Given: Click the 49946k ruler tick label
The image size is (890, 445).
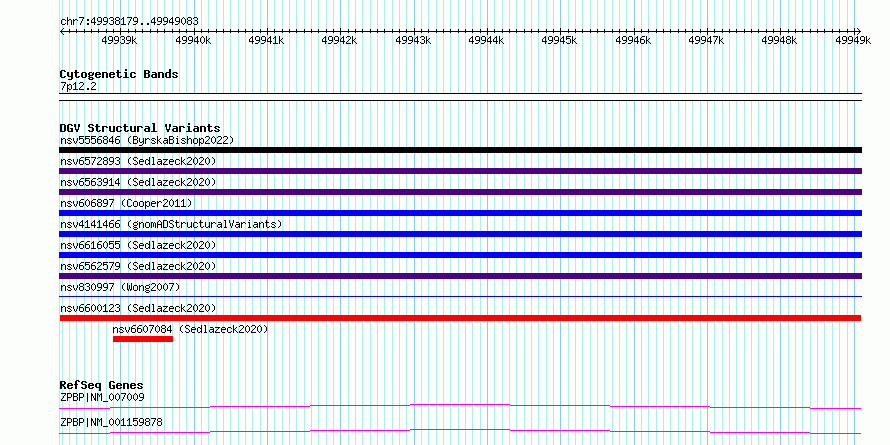Looking at the screenshot, I should pyautogui.click(x=633, y=40).
